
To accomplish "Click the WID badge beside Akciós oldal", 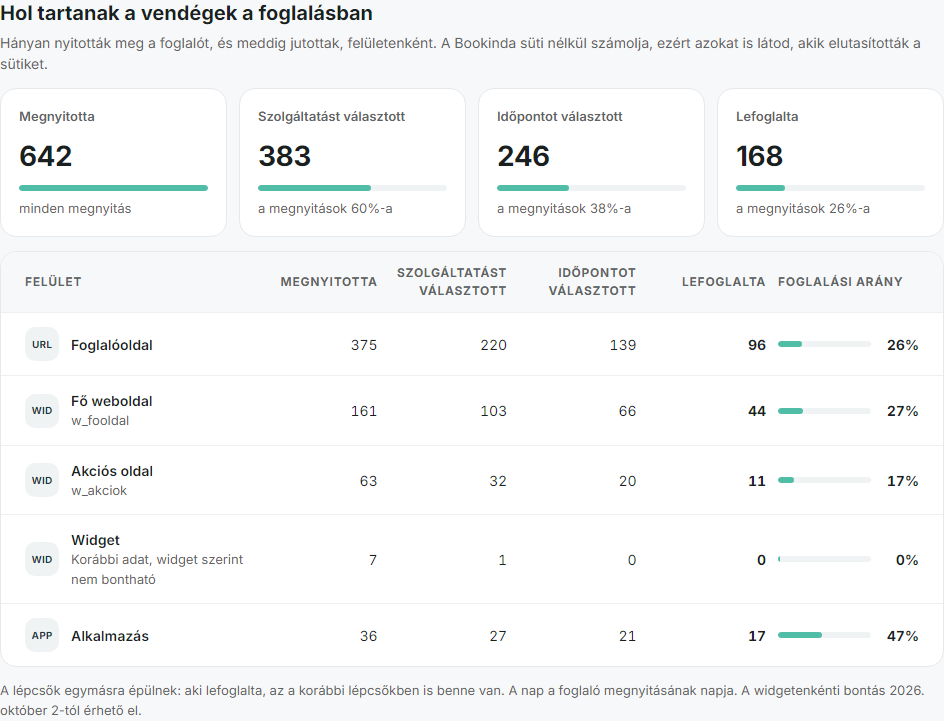I will (x=42, y=480).
